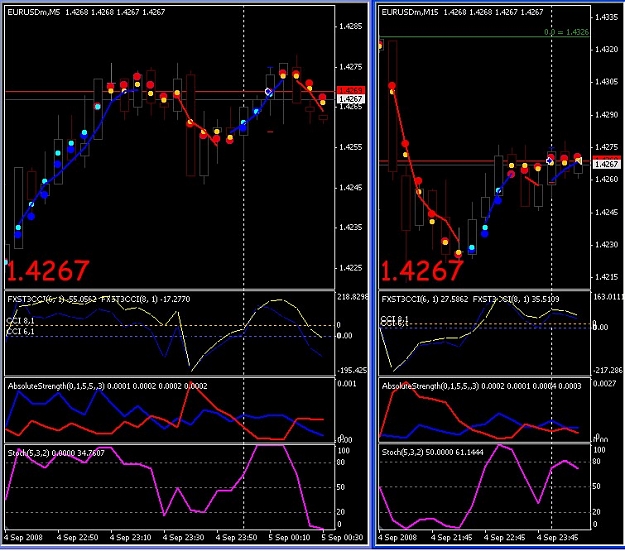Click the 0.0027 AbsoluteStrength scale value in M15 chart
Screen dimensions: 625x551
(603, 384)
